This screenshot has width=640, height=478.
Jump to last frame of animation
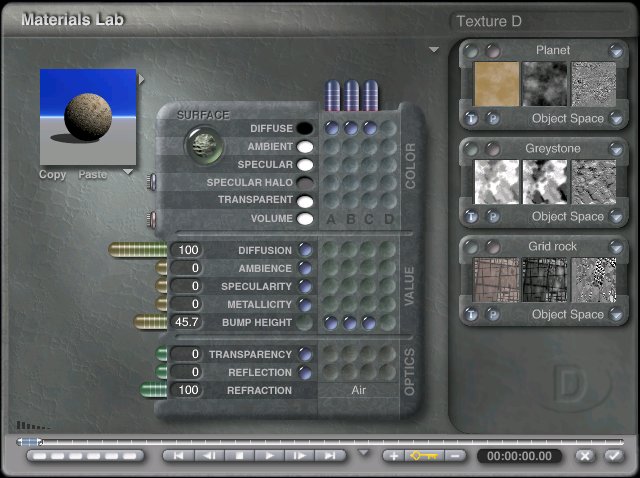tap(330, 456)
